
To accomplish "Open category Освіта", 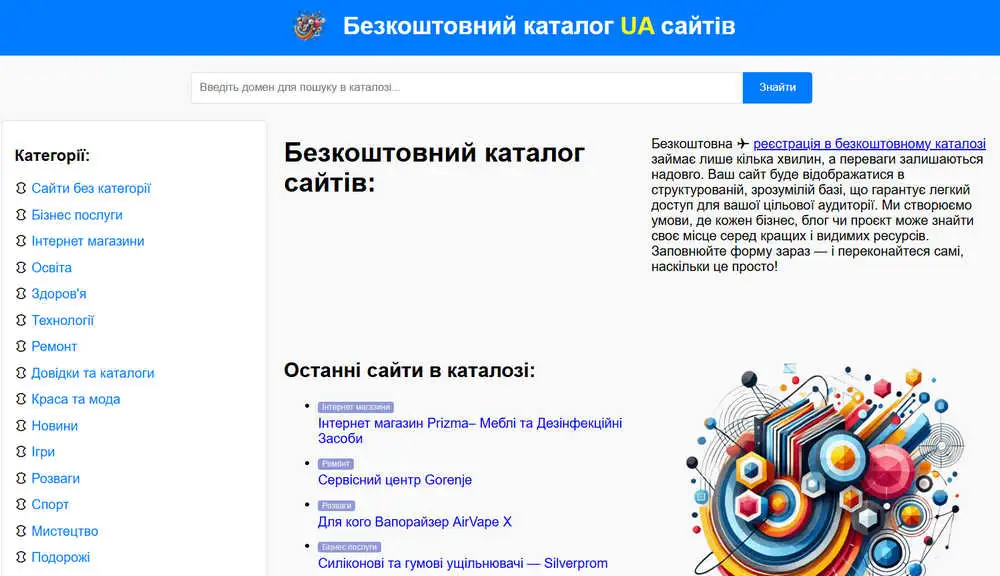I will pos(51,267).
